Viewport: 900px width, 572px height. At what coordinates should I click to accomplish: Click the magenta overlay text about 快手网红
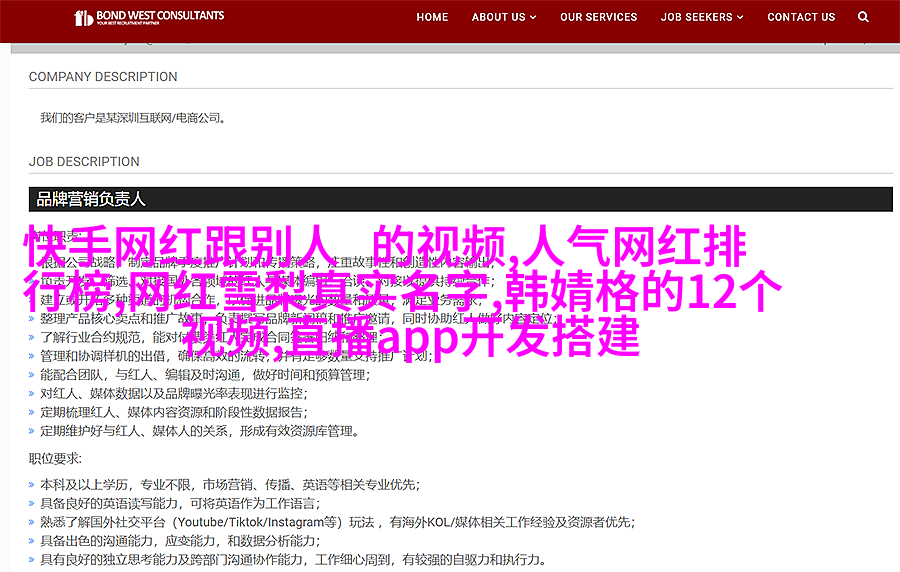click(402, 290)
